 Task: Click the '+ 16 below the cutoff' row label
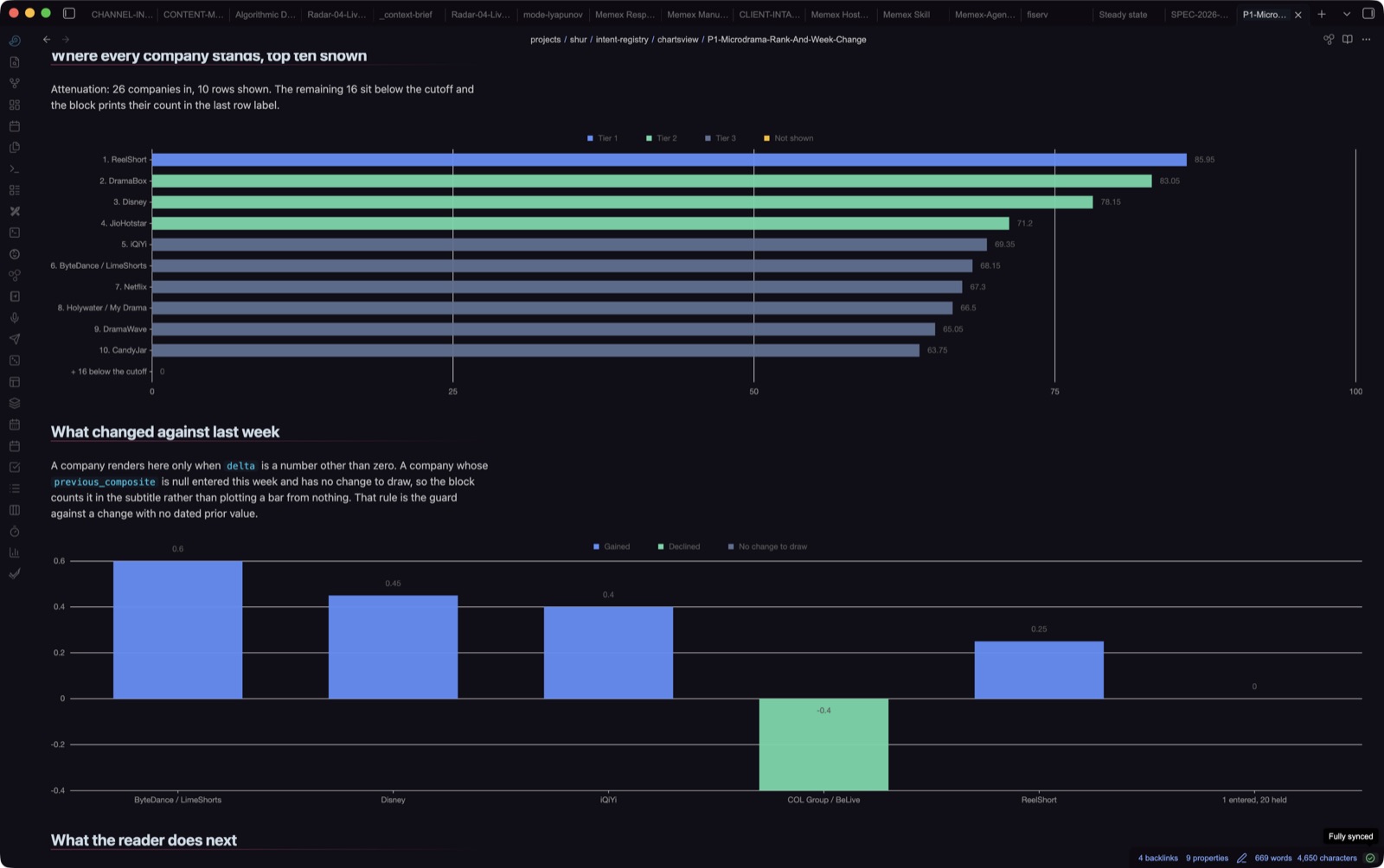click(x=109, y=372)
